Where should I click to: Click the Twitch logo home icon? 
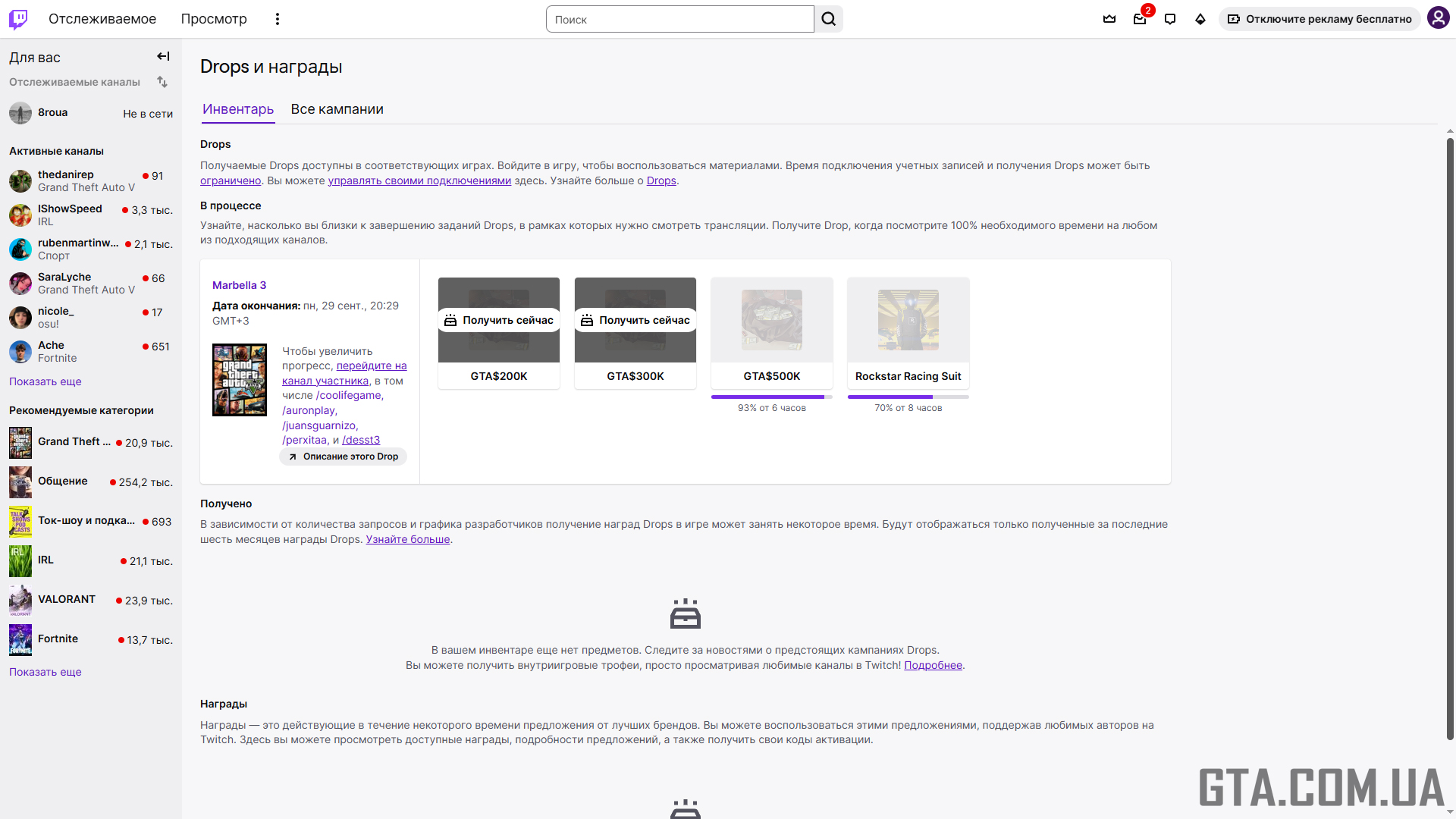(x=18, y=19)
